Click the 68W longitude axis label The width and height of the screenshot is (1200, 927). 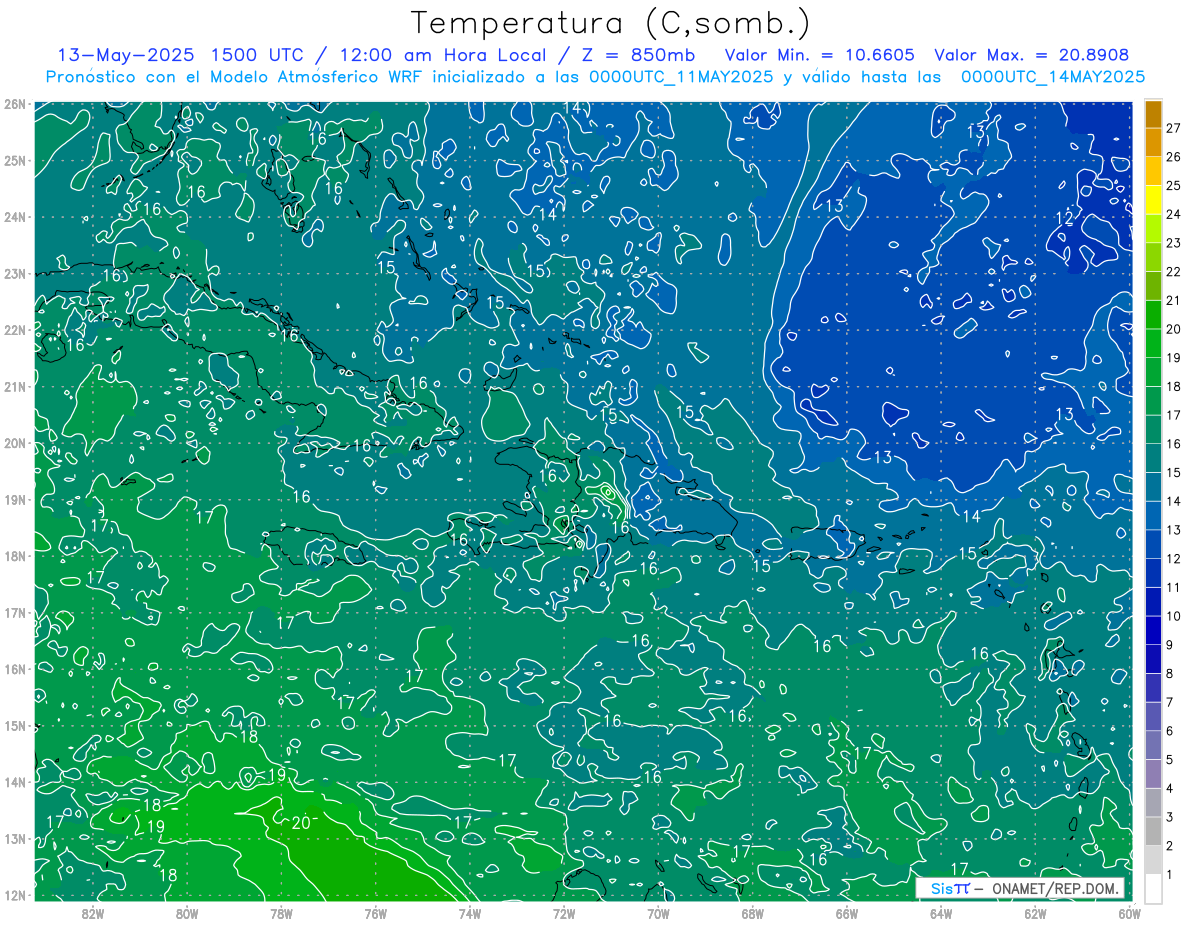752,912
